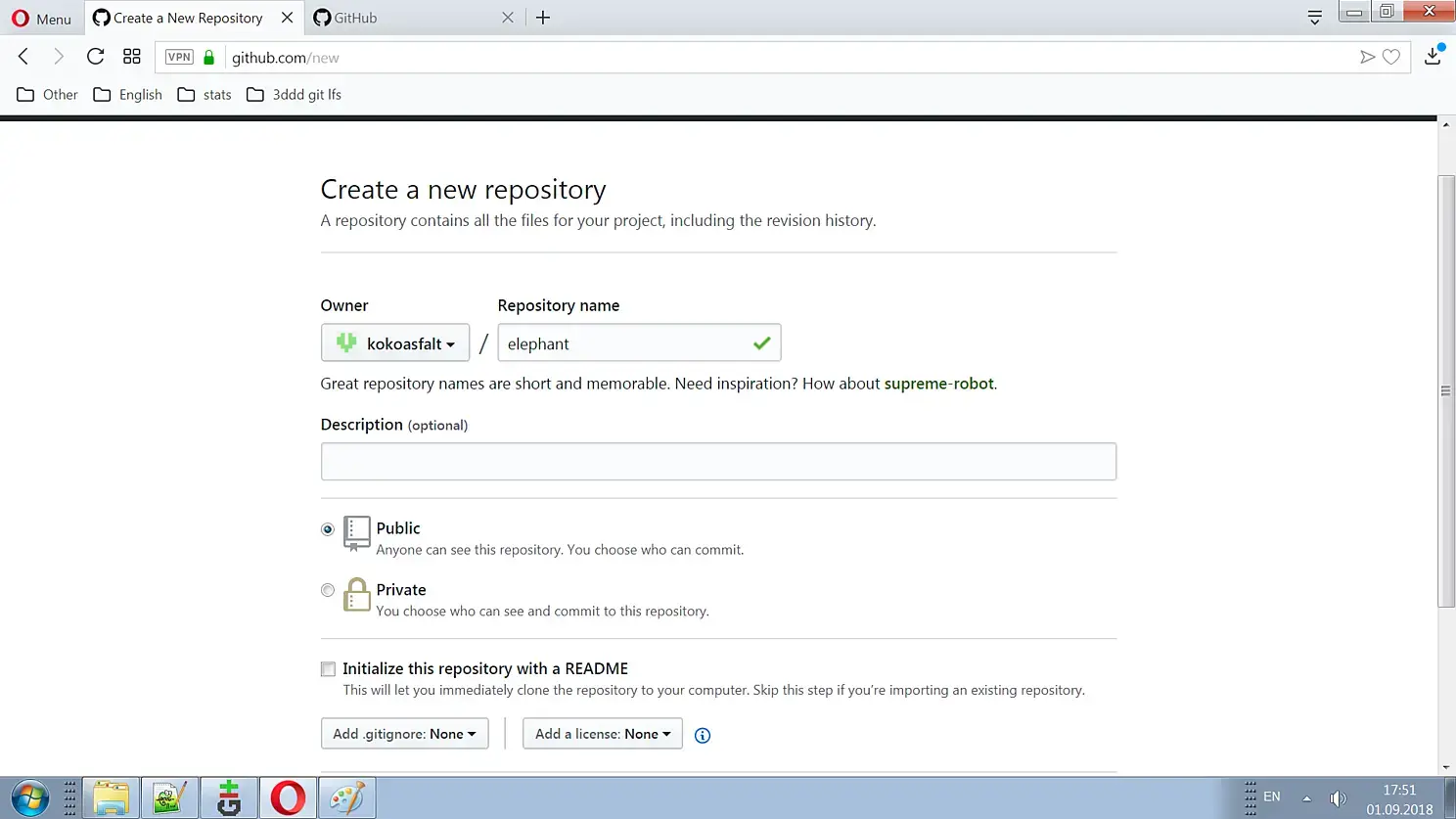Go forward to the next page
This screenshot has height=819, width=1456.
(59, 57)
